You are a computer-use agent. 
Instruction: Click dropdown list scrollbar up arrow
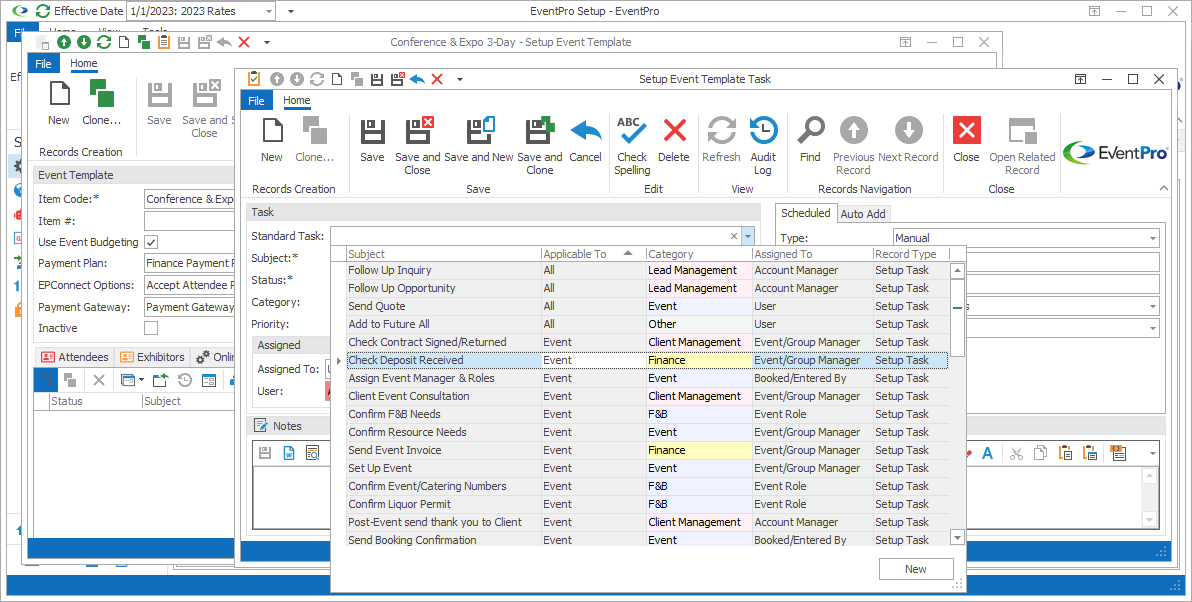point(957,270)
